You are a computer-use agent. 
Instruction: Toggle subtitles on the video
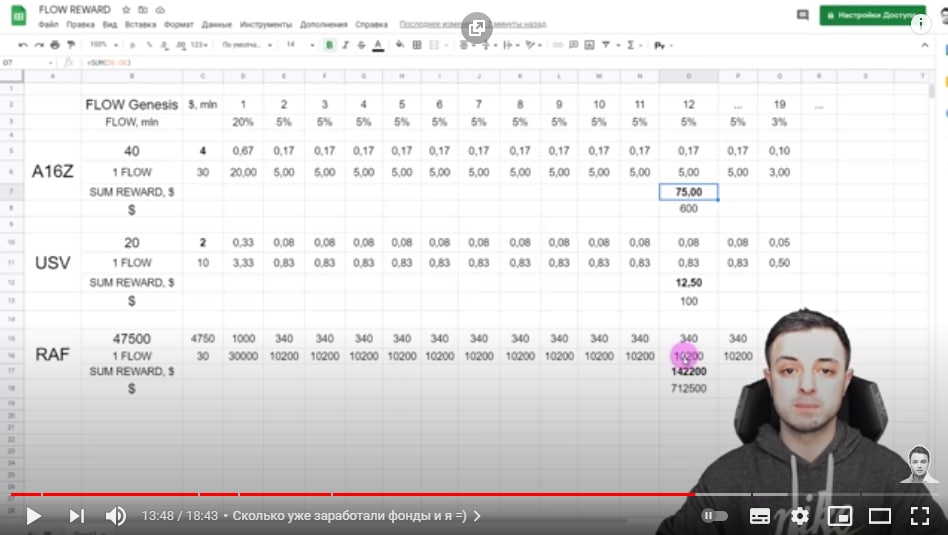point(759,516)
